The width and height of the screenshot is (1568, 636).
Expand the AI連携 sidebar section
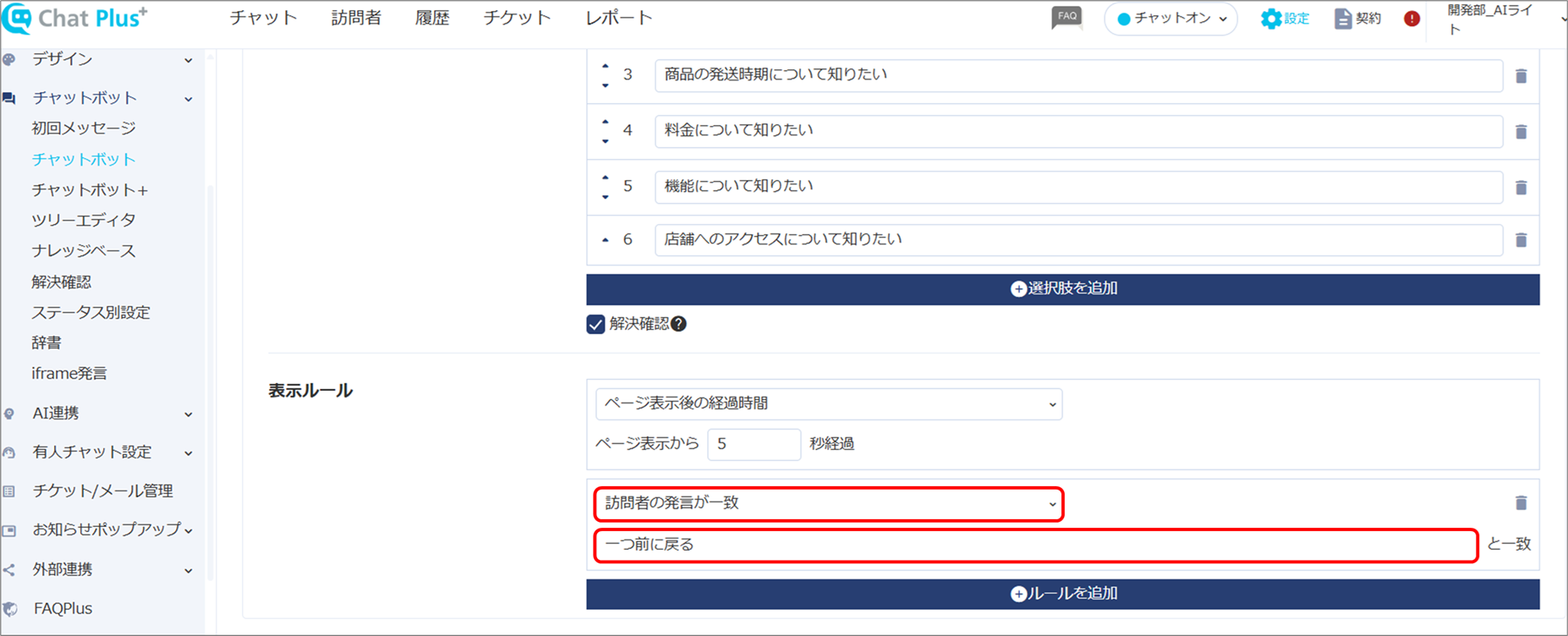click(x=188, y=414)
